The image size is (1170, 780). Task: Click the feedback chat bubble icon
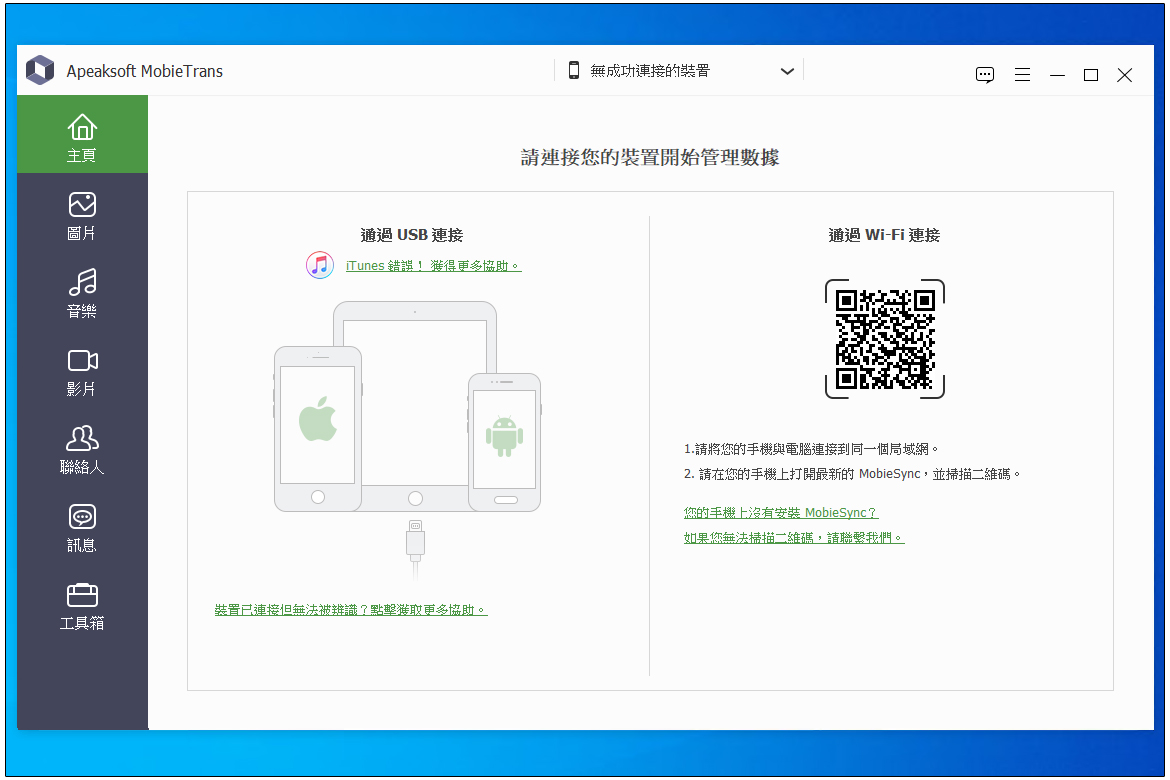pos(985,75)
